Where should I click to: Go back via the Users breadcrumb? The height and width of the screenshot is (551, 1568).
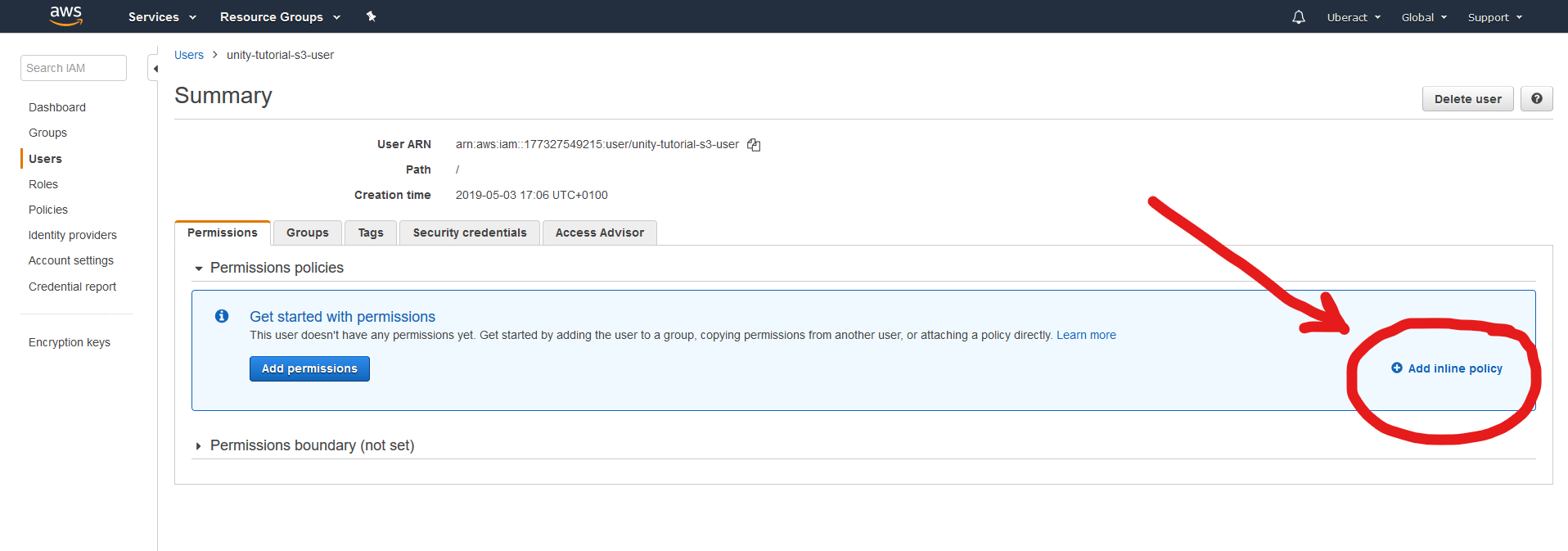189,55
